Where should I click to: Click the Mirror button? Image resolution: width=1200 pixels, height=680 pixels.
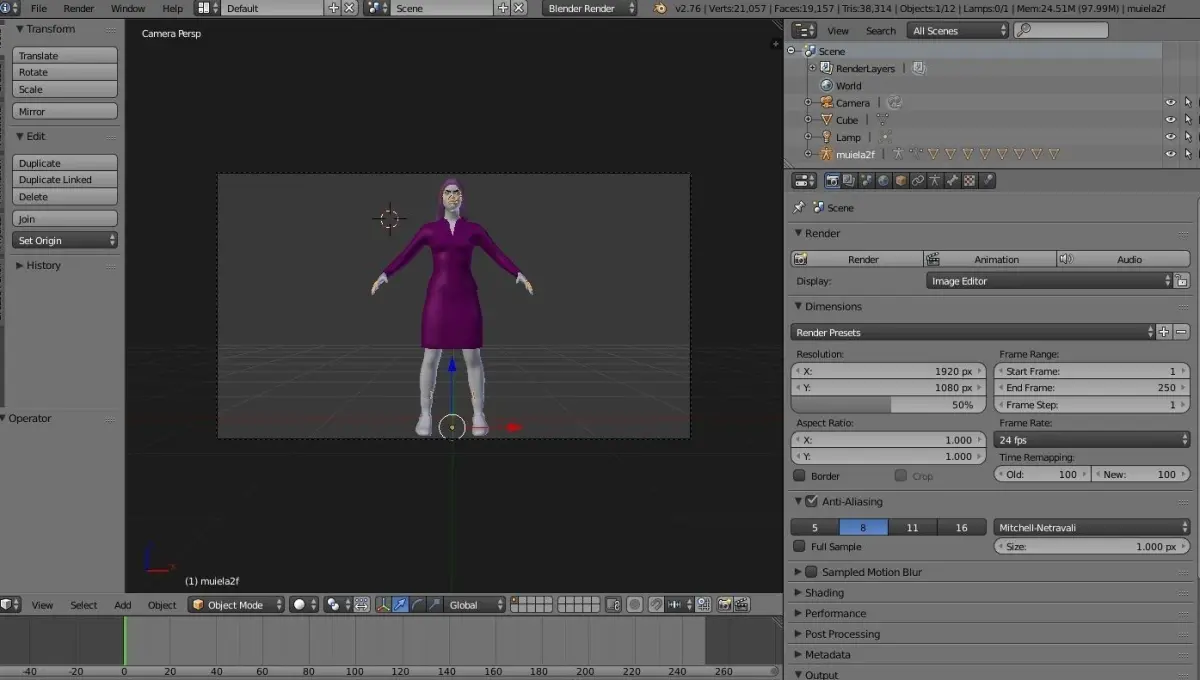[x=65, y=111]
